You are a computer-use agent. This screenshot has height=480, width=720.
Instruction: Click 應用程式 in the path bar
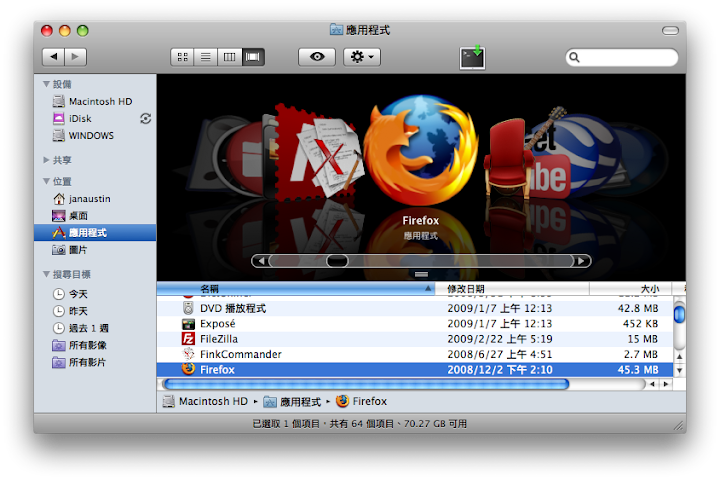(x=292, y=402)
